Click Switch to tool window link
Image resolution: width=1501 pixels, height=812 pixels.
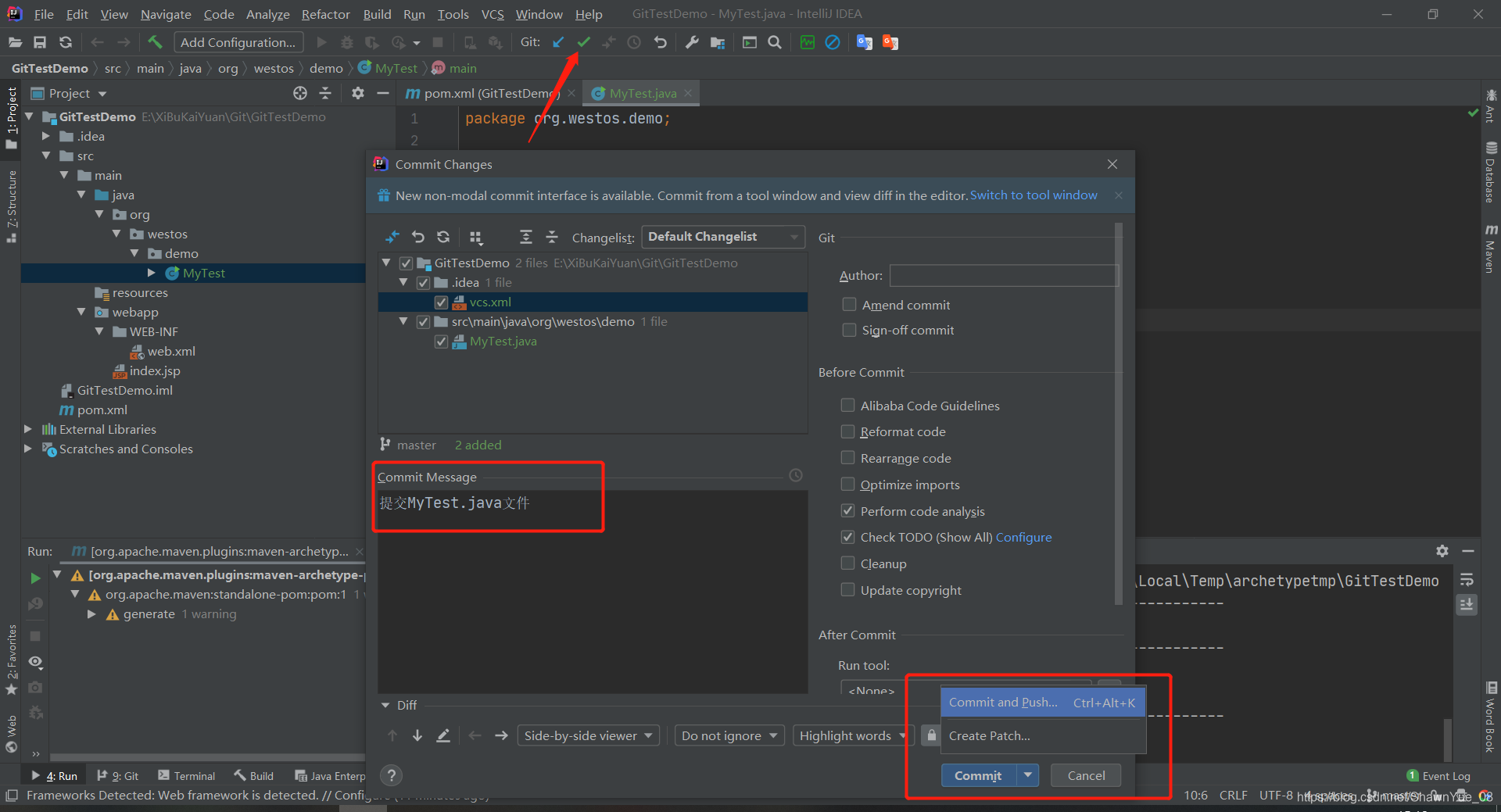click(x=1034, y=195)
